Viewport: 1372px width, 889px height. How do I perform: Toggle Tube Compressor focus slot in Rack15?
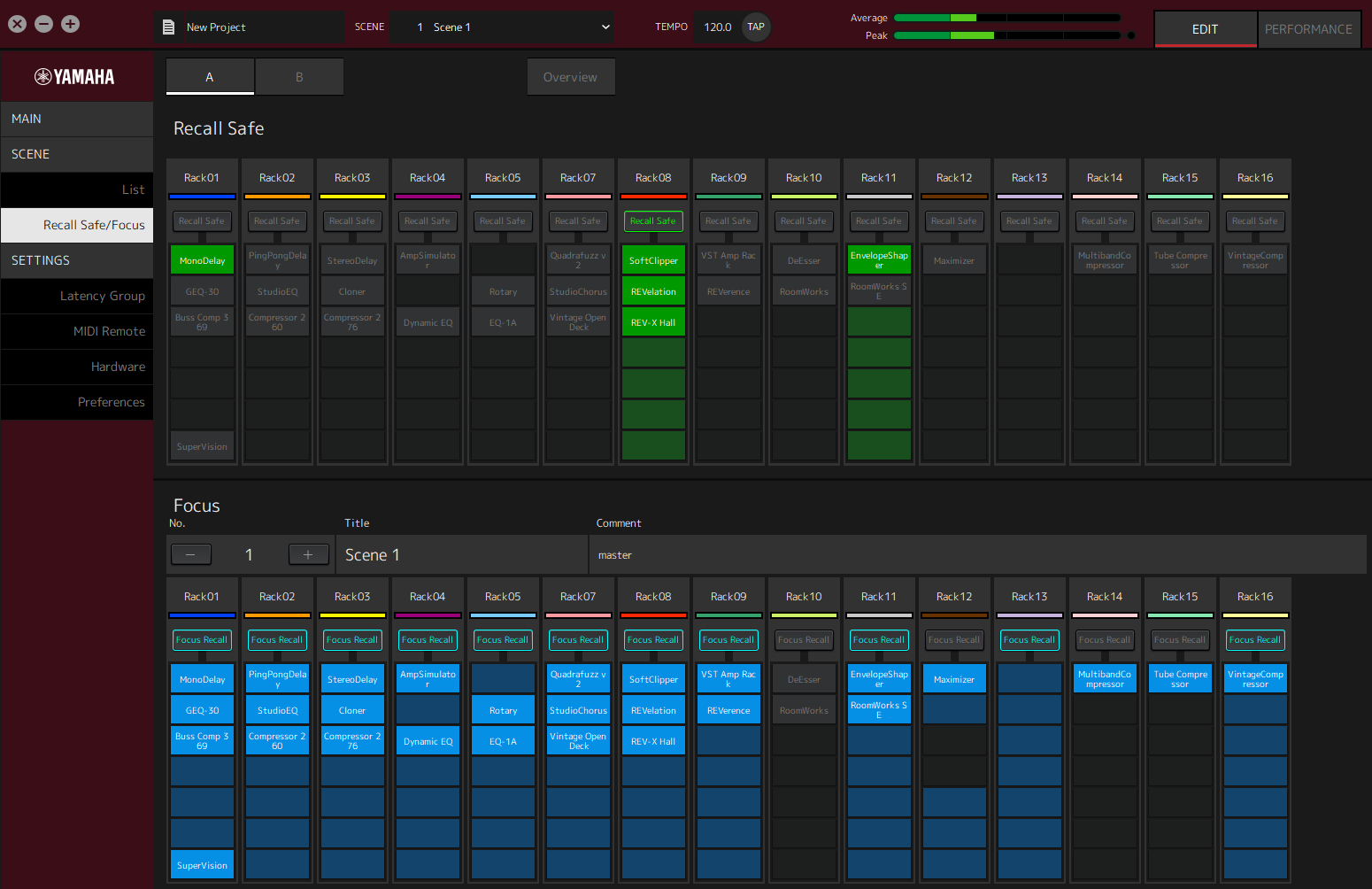coord(1180,679)
